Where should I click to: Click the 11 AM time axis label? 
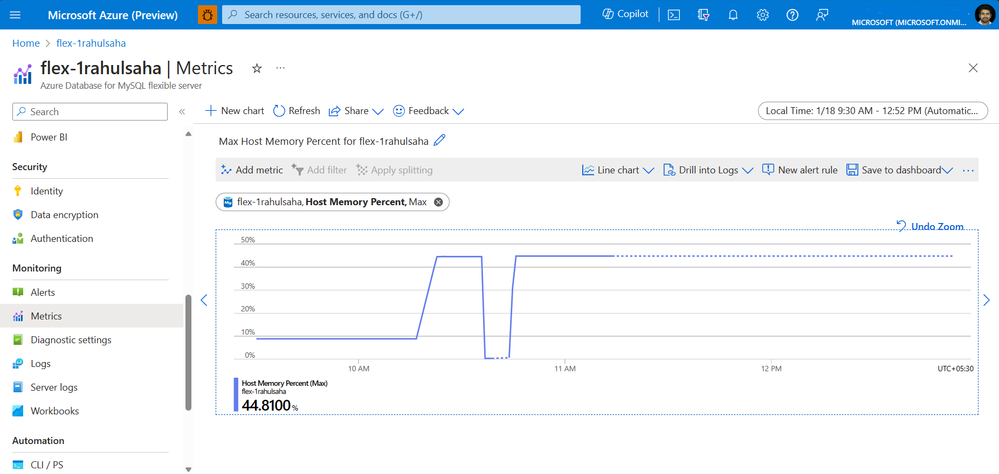(x=565, y=369)
